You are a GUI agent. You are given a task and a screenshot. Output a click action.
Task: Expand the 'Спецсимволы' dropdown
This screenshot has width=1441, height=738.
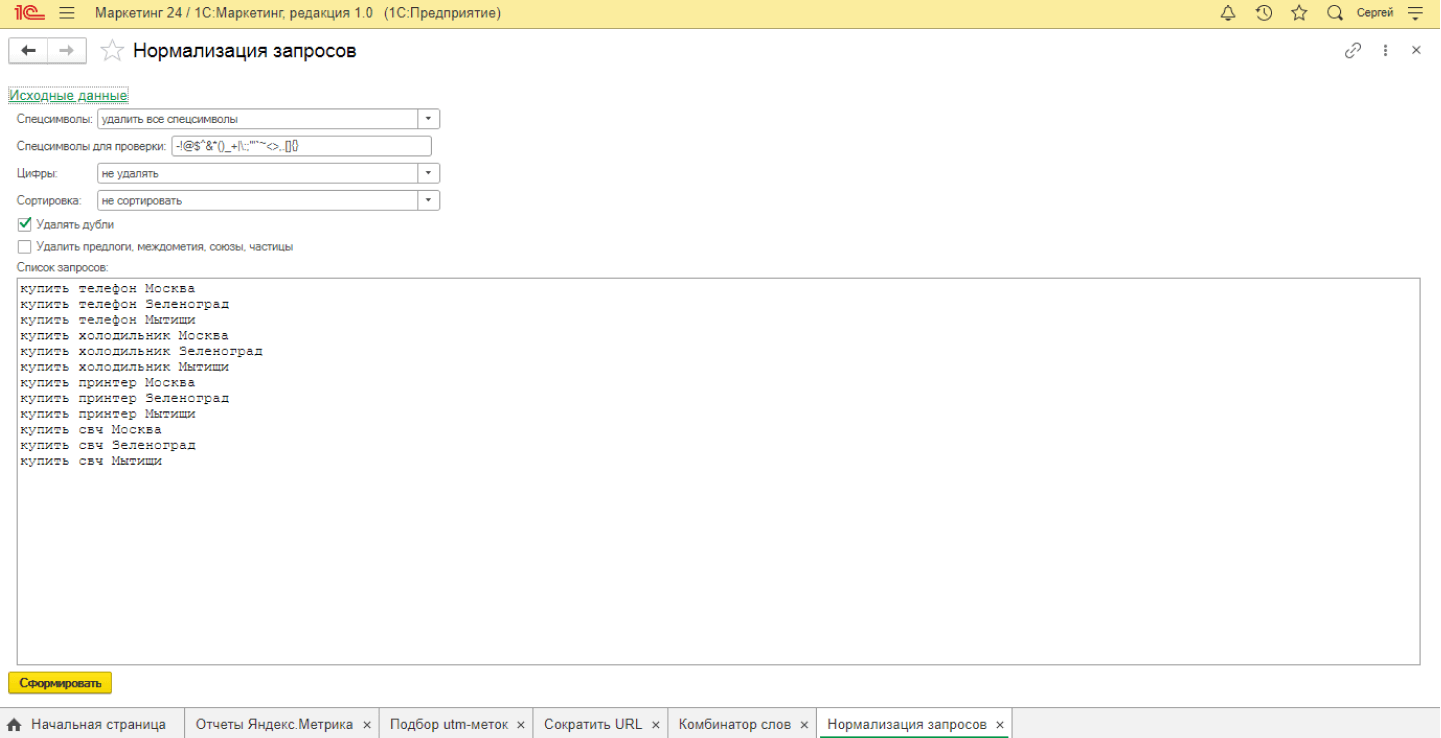click(x=428, y=119)
